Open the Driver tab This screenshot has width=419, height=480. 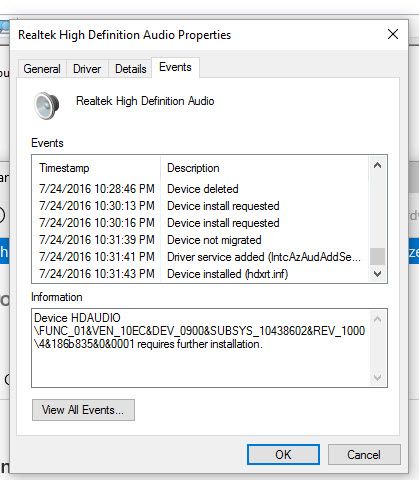[87, 69]
